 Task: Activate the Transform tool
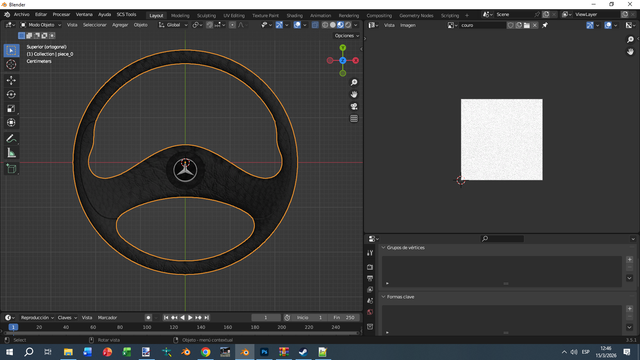pos(11,122)
